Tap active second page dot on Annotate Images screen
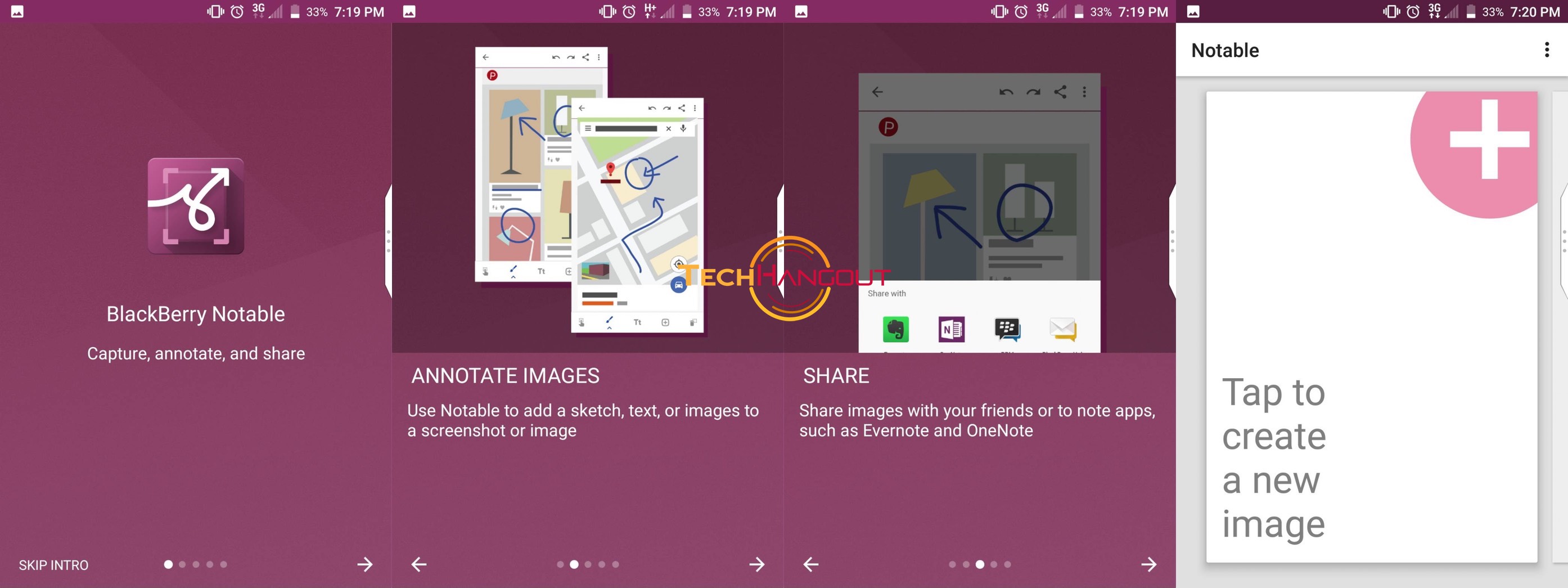This screenshot has height=588, width=1568. pos(574,564)
